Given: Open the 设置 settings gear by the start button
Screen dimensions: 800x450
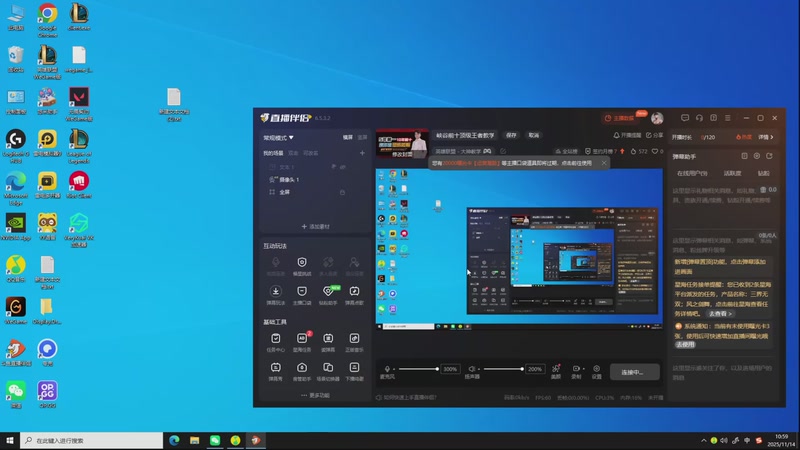Looking at the screenshot, I should pos(596,371).
